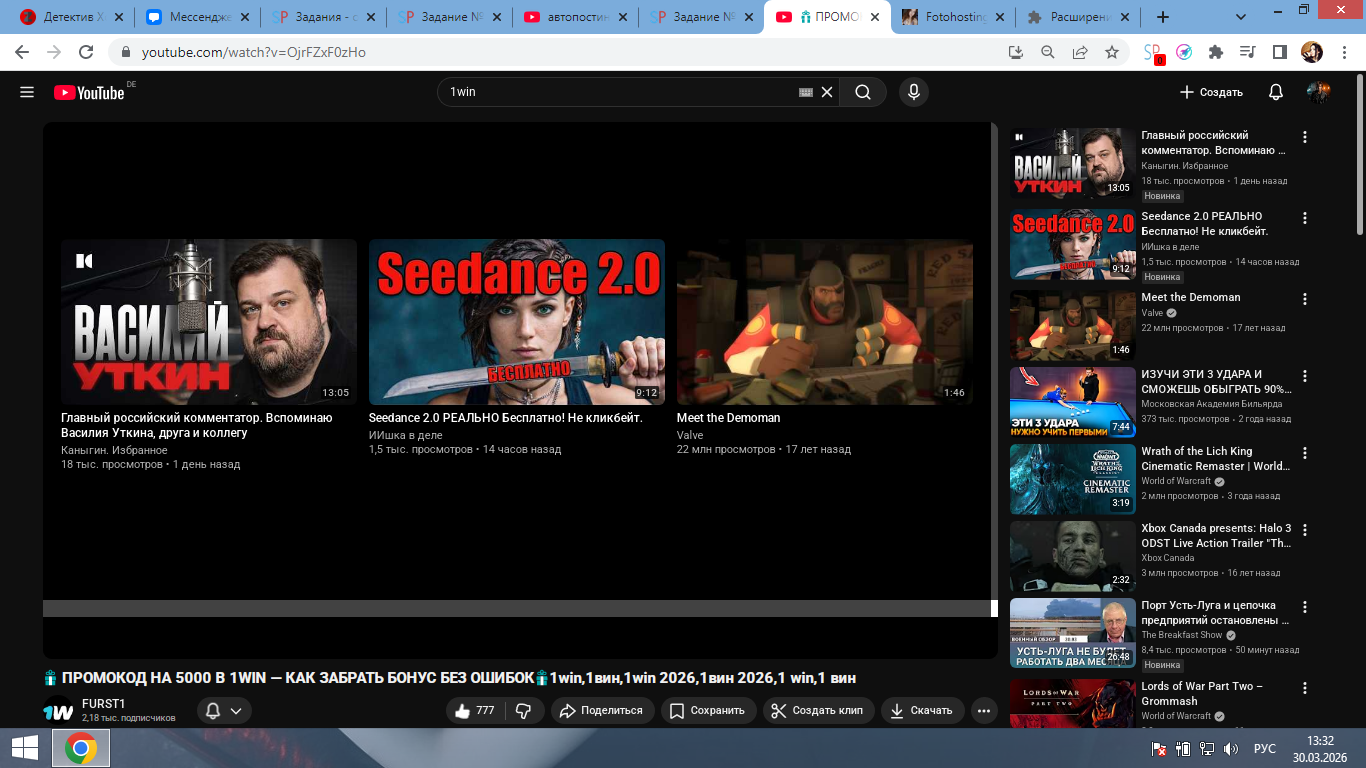Play the Seedance 2.0 end-screen video

[x=517, y=322]
